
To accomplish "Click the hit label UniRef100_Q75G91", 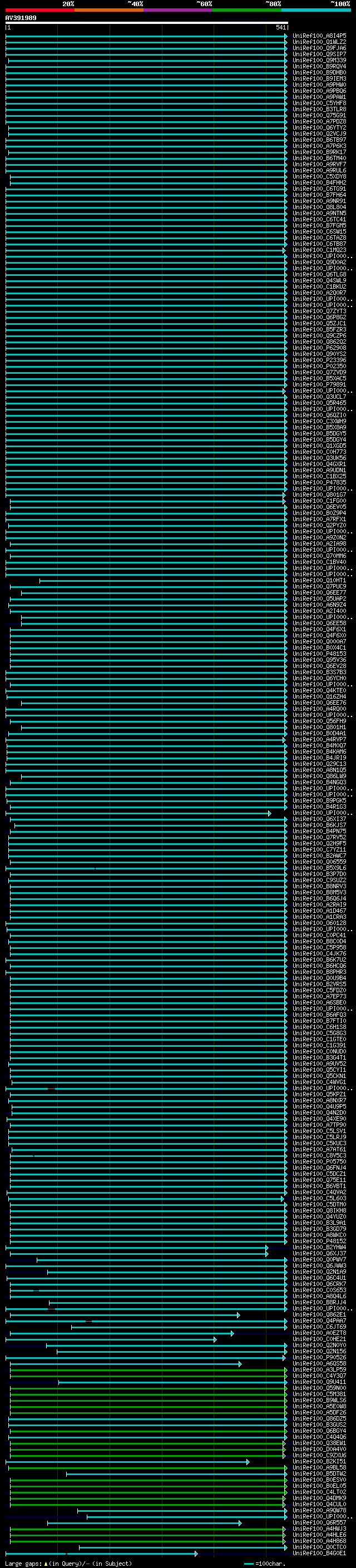I will [319, 116].
